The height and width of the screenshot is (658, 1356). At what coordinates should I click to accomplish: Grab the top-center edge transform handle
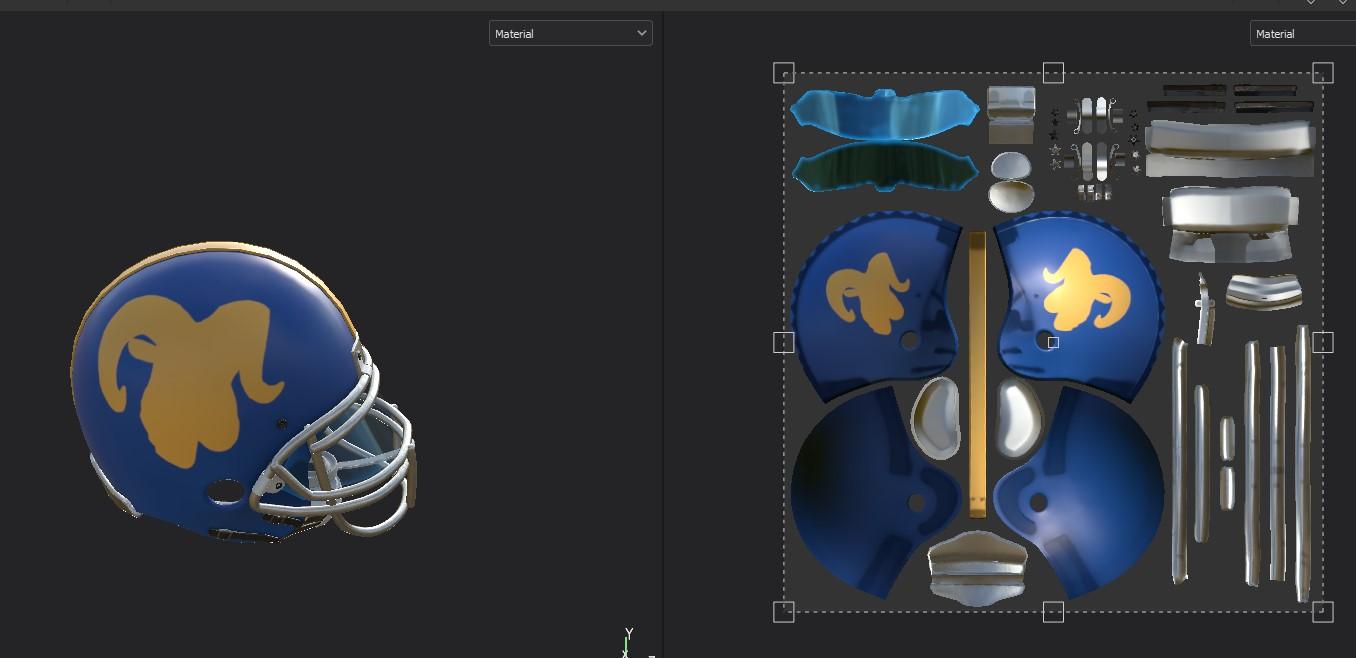[1053, 73]
